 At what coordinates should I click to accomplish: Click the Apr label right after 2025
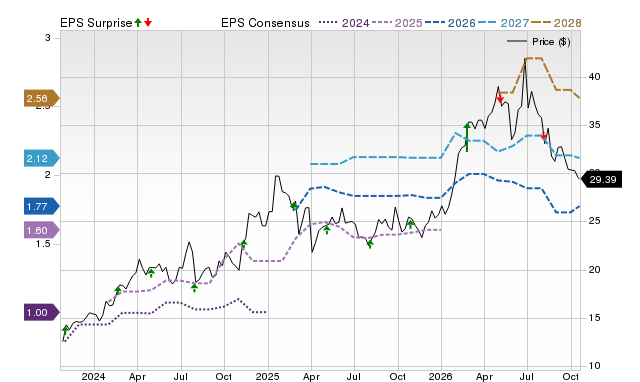(x=311, y=376)
